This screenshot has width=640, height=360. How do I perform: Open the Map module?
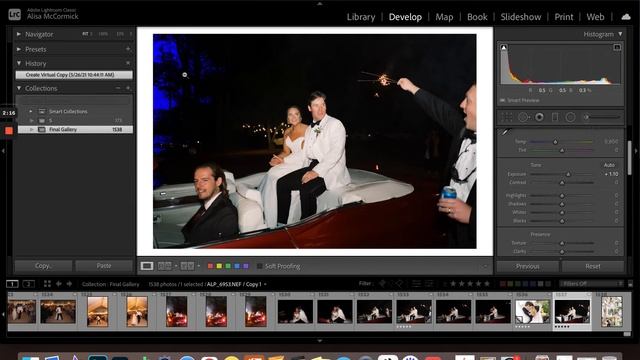pyautogui.click(x=444, y=17)
